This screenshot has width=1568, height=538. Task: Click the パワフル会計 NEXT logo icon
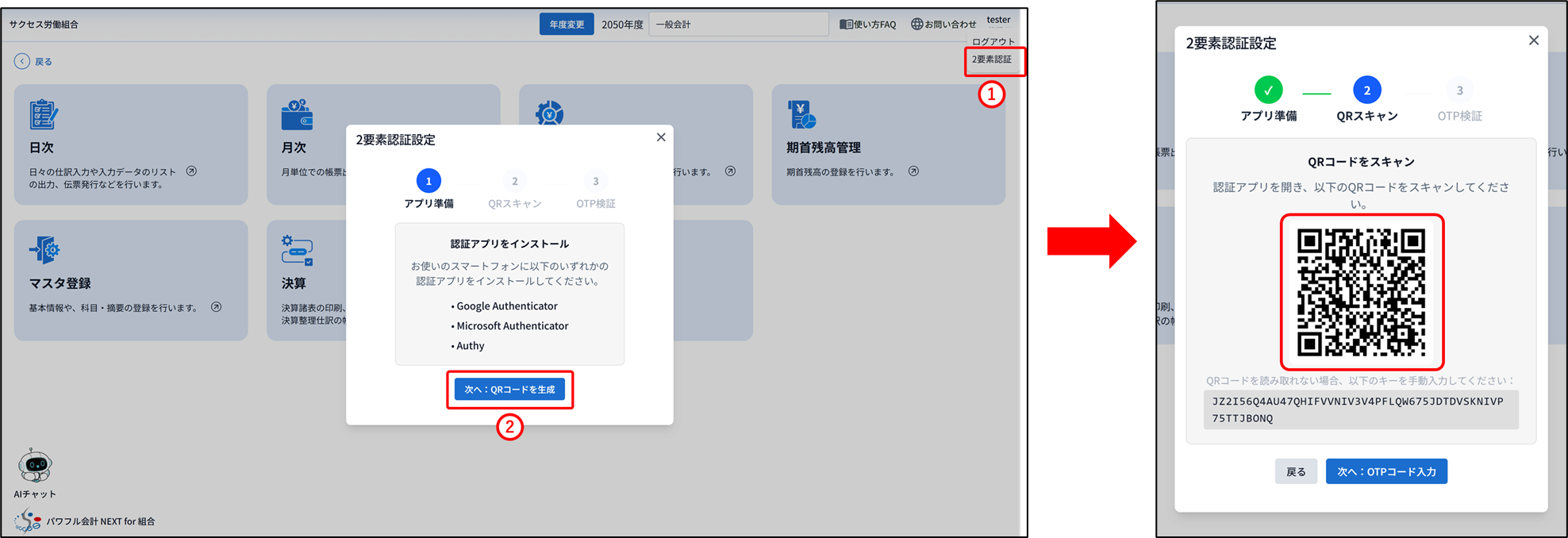29,521
